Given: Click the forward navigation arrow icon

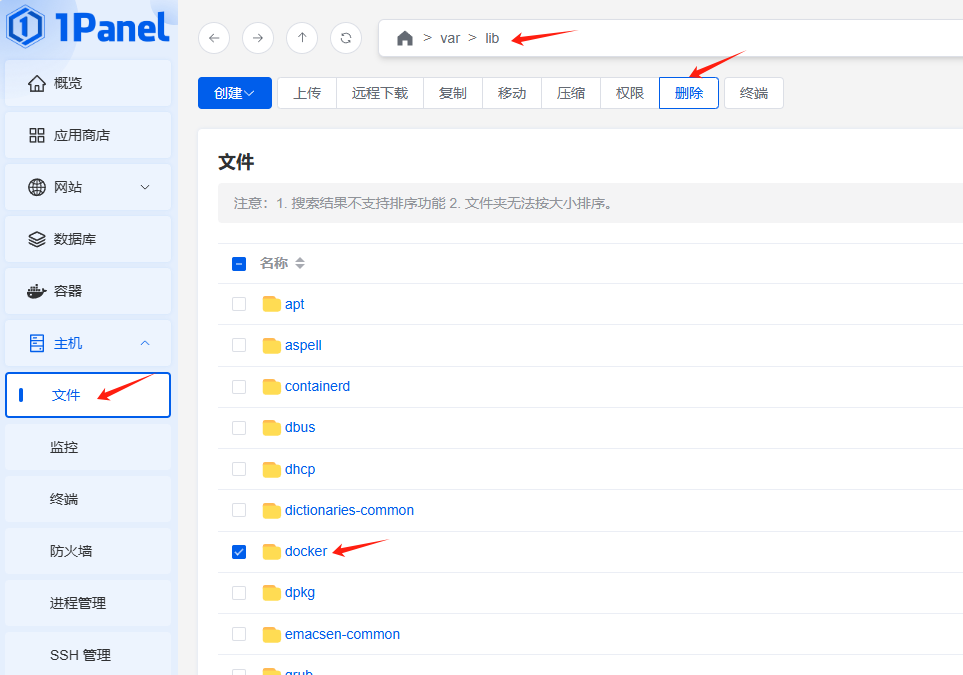Looking at the screenshot, I should (258, 38).
